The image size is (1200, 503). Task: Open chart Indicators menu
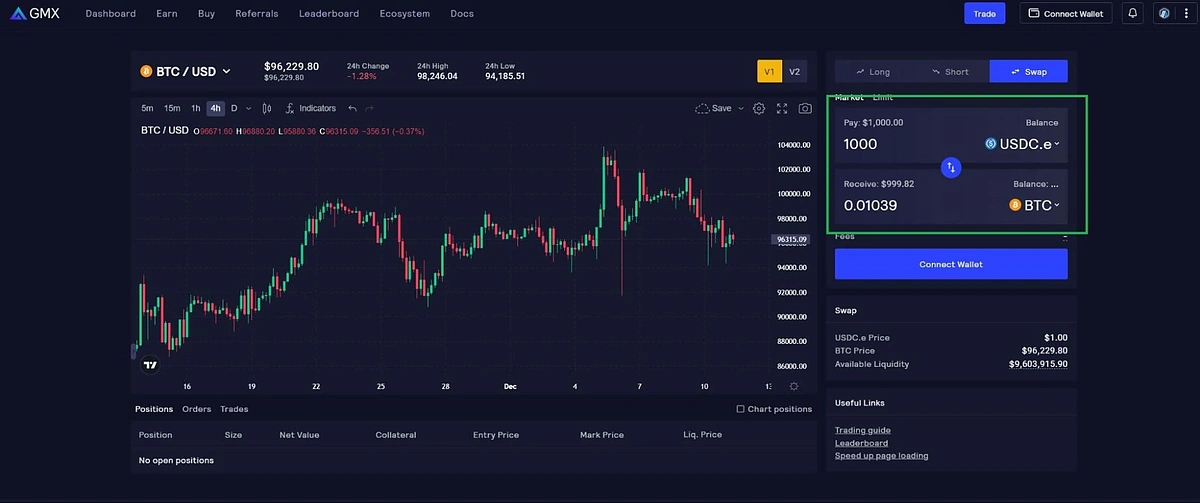[x=311, y=108]
